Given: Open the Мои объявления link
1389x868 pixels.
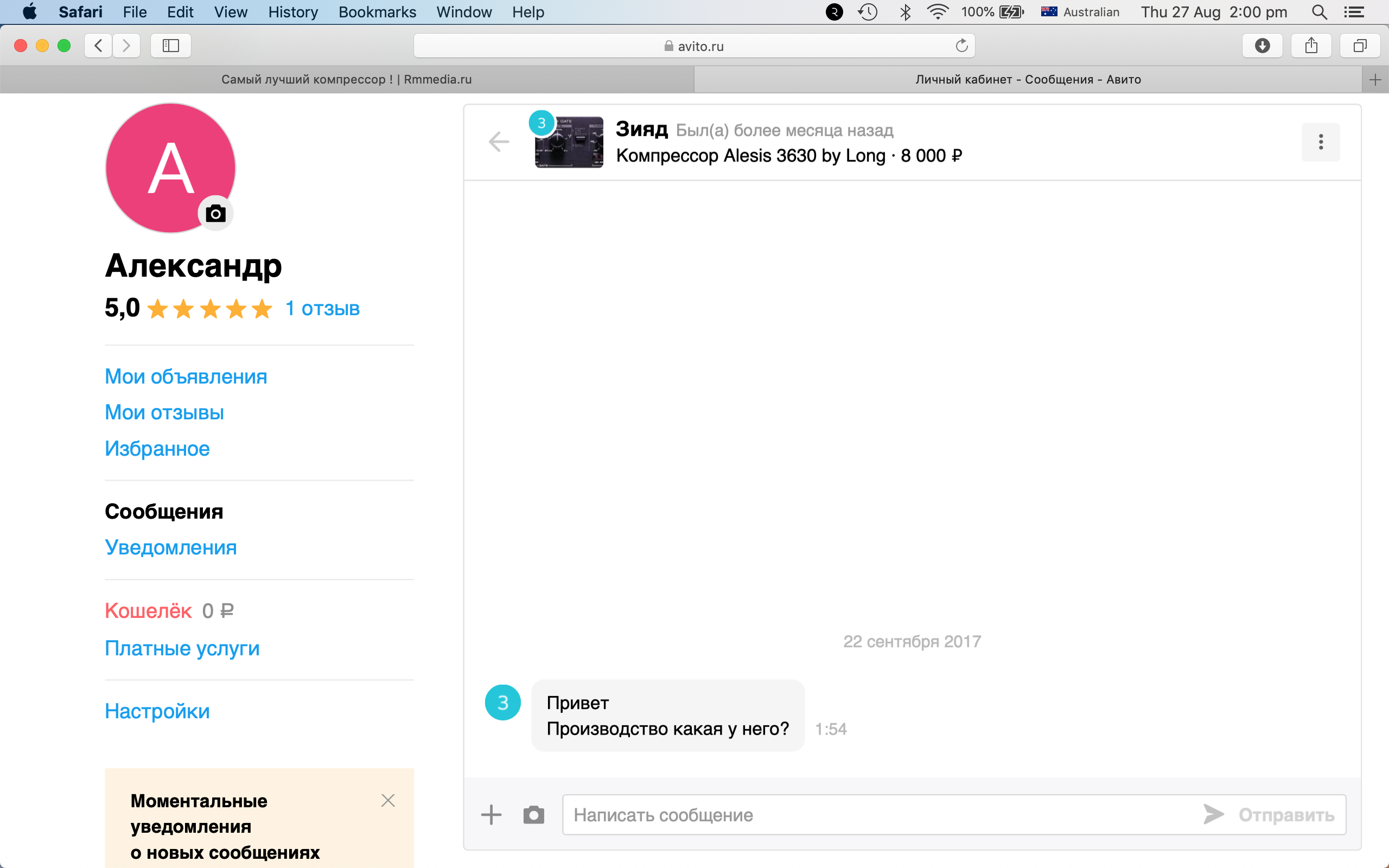Looking at the screenshot, I should pyautogui.click(x=186, y=376).
